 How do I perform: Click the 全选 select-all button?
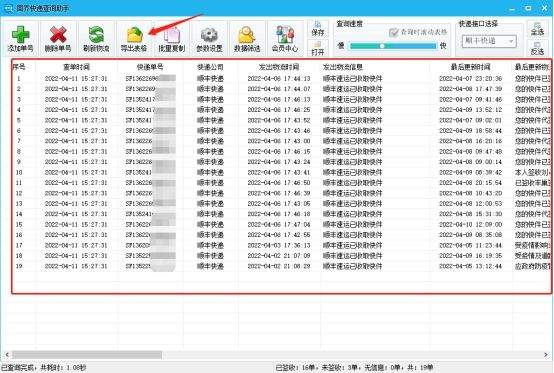click(537, 29)
